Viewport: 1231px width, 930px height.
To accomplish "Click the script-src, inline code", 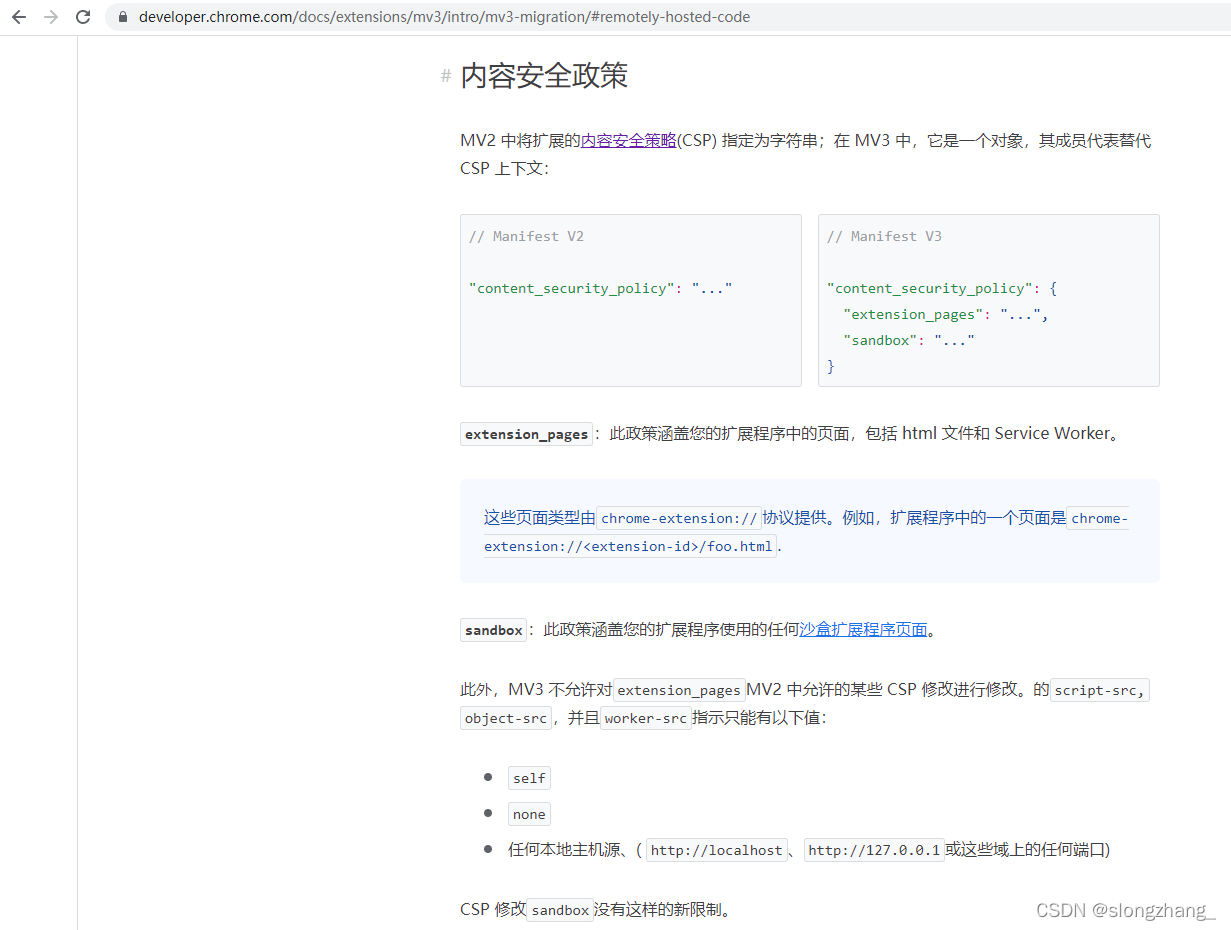I will coord(1100,690).
